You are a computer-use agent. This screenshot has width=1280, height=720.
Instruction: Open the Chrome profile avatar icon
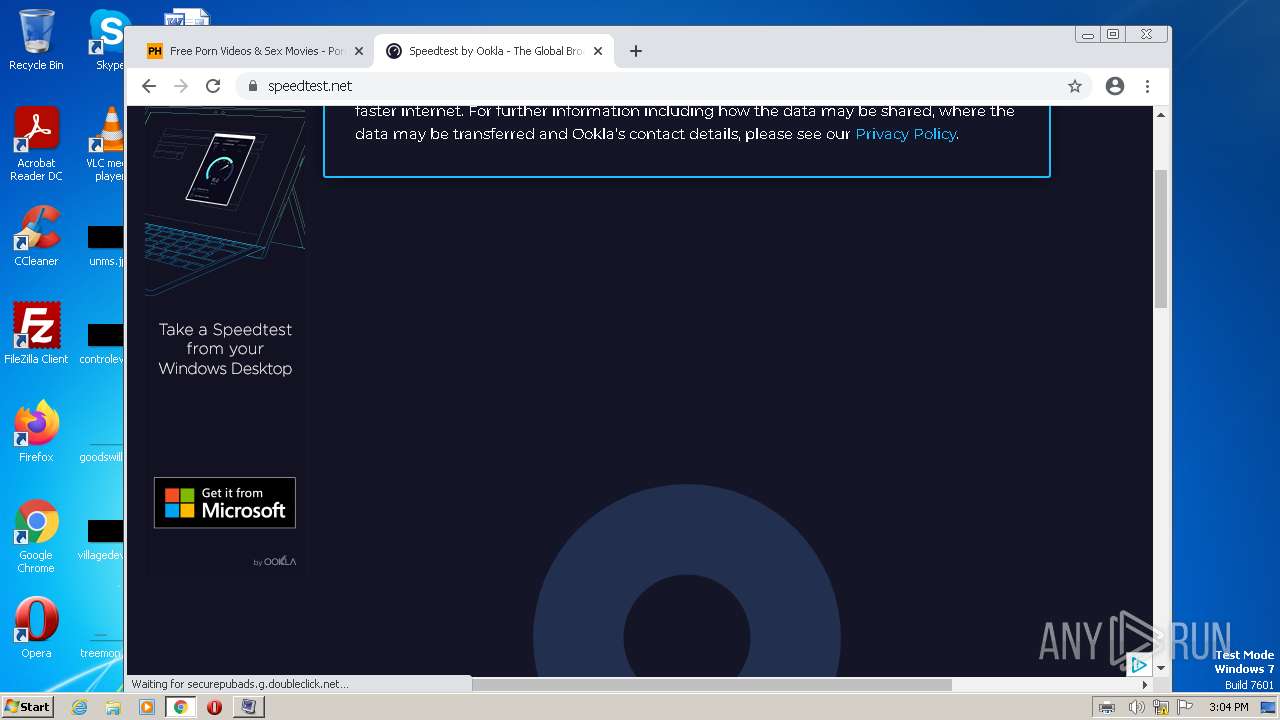point(1115,86)
